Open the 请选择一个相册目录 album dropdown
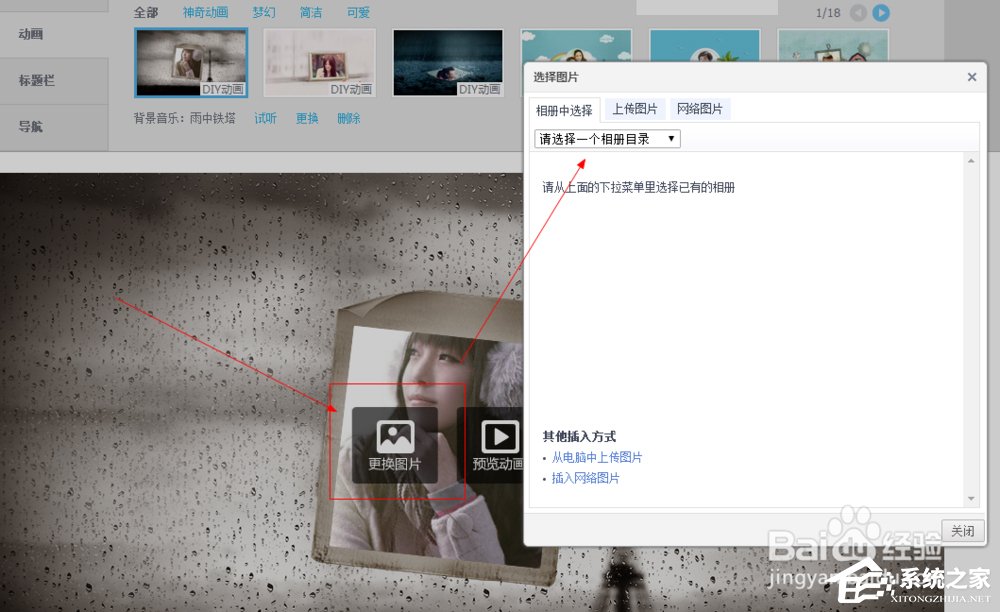The width and height of the screenshot is (1000, 612). (x=605, y=138)
